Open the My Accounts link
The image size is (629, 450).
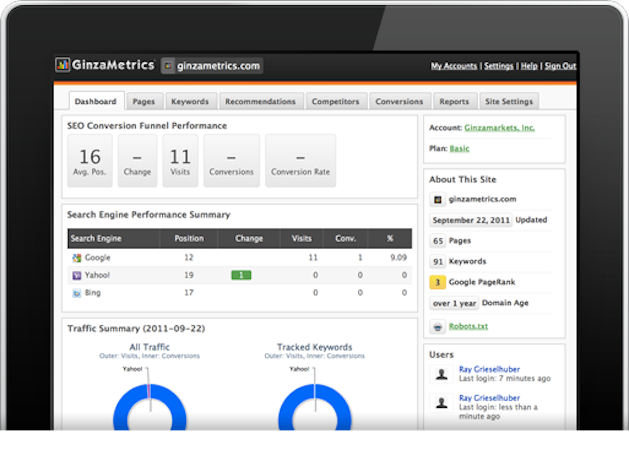click(454, 66)
